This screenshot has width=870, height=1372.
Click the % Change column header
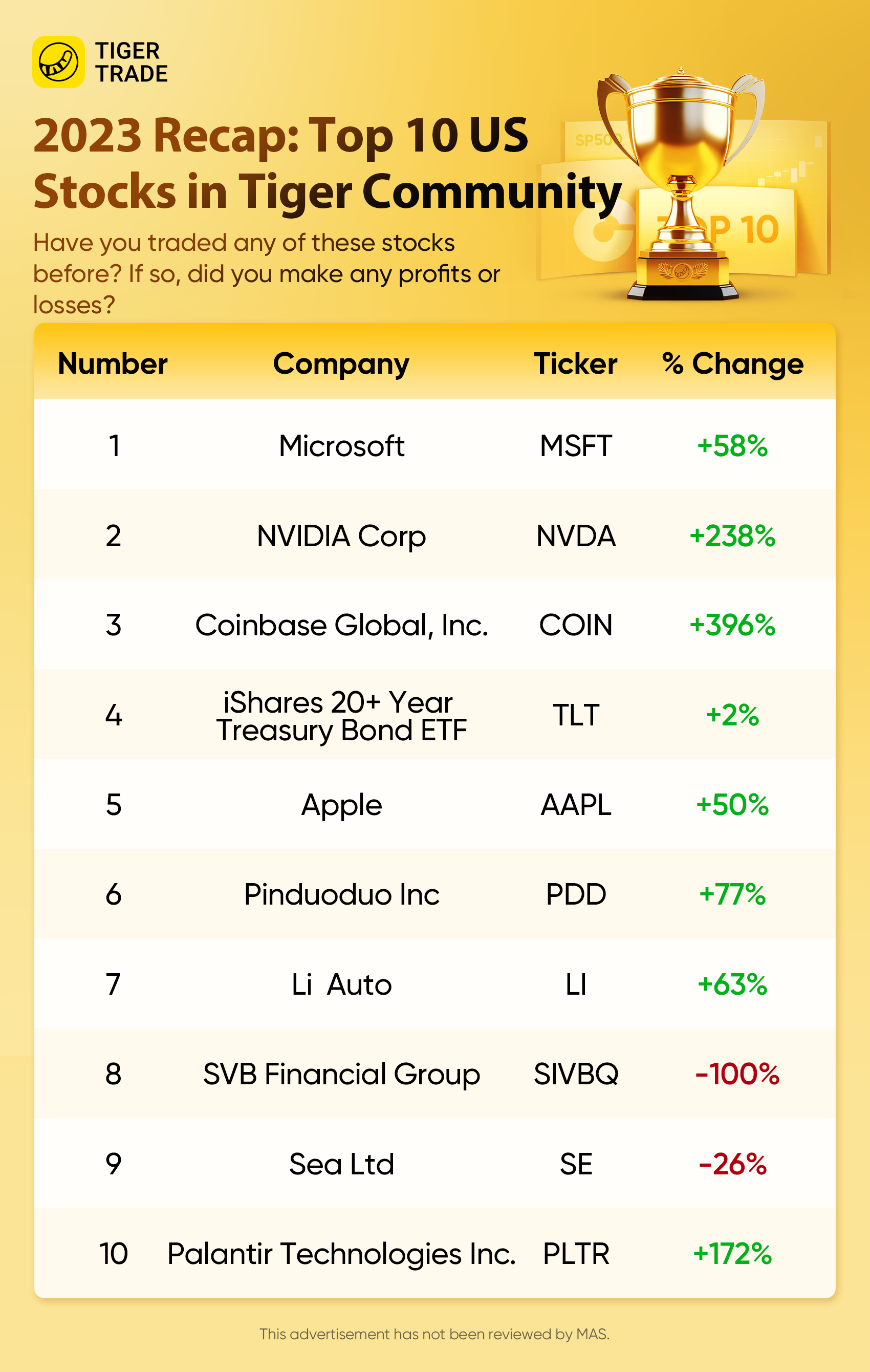[733, 363]
